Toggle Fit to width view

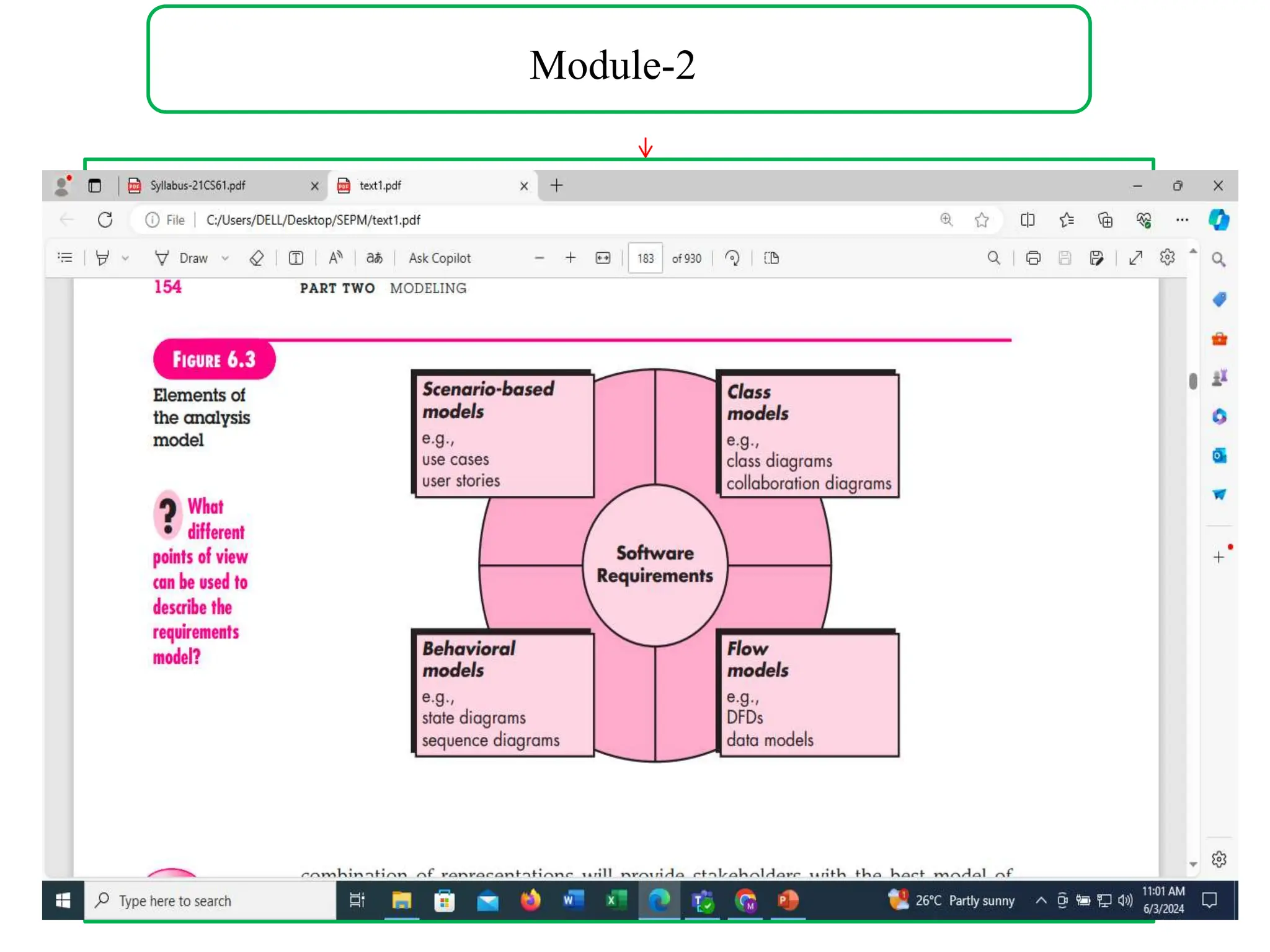tap(603, 258)
